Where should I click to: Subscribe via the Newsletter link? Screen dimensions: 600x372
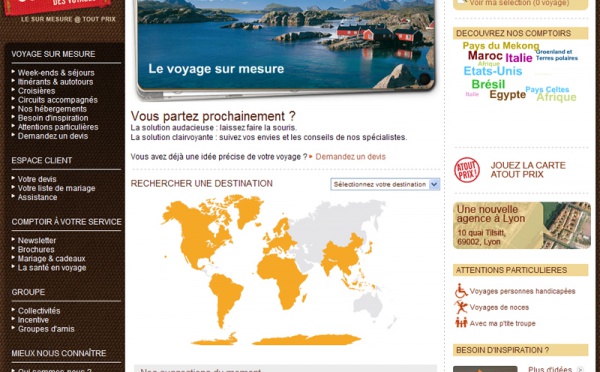click(x=37, y=240)
